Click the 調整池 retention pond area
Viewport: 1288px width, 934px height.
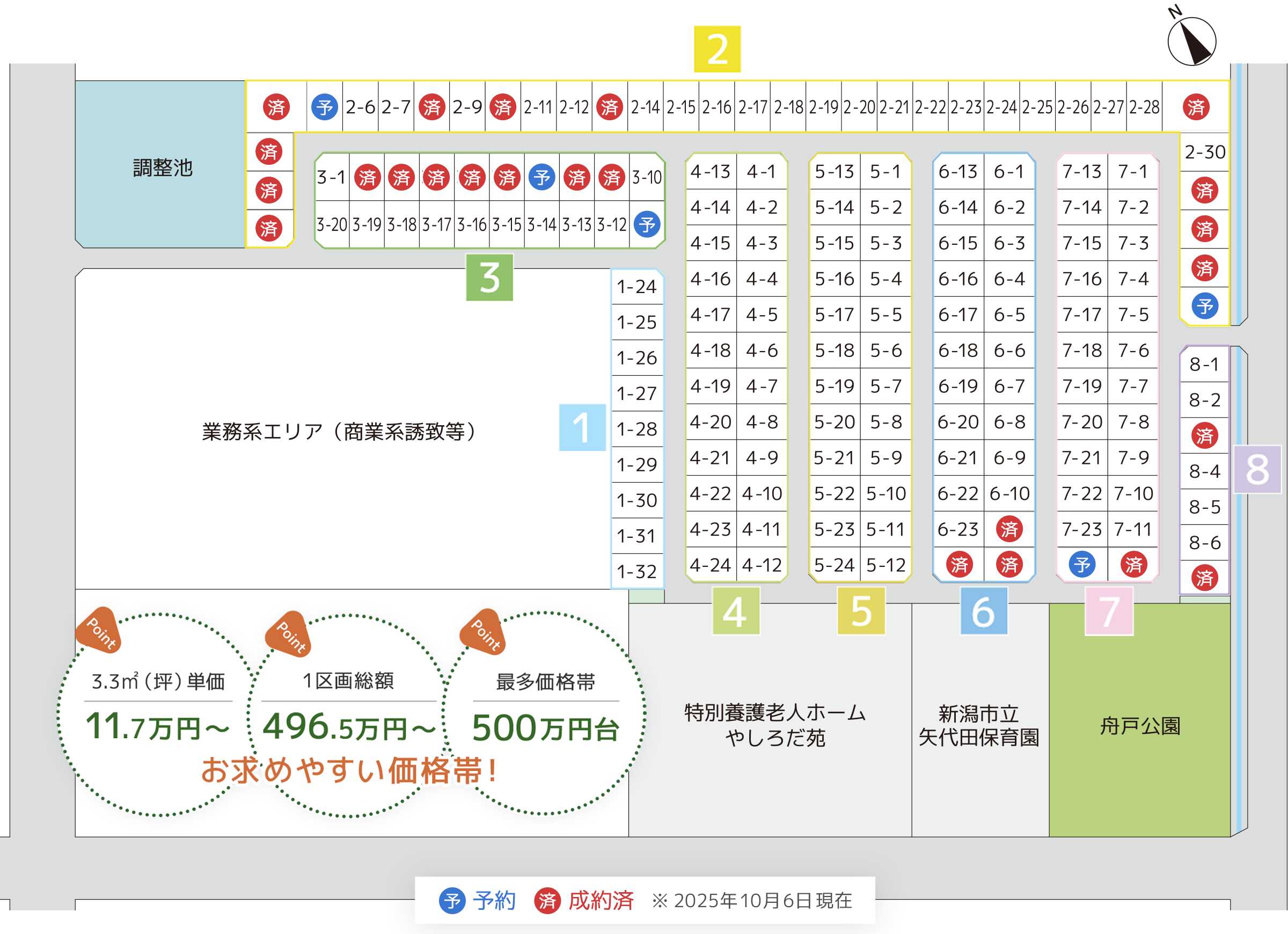[163, 167]
